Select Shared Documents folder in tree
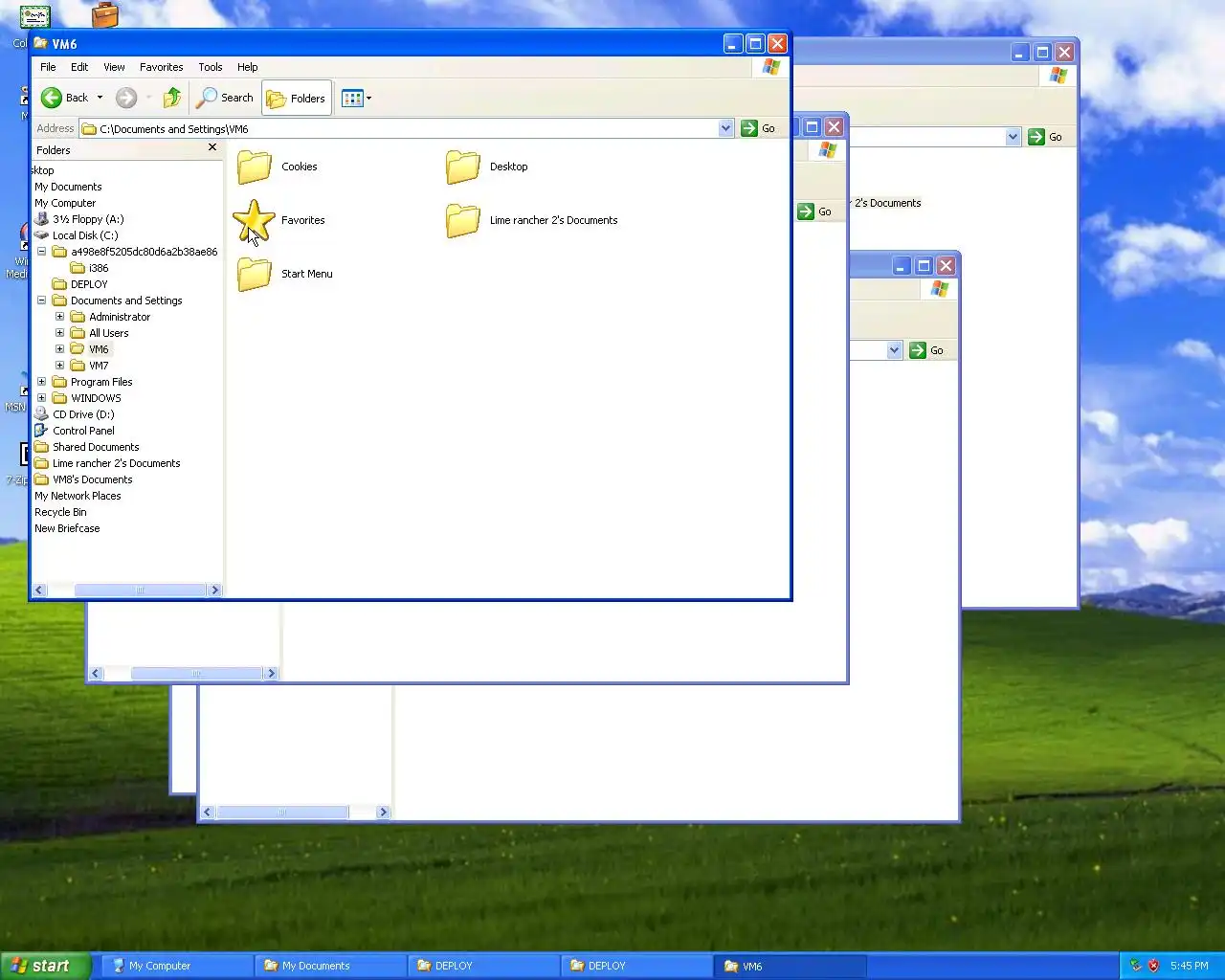 tap(86, 447)
